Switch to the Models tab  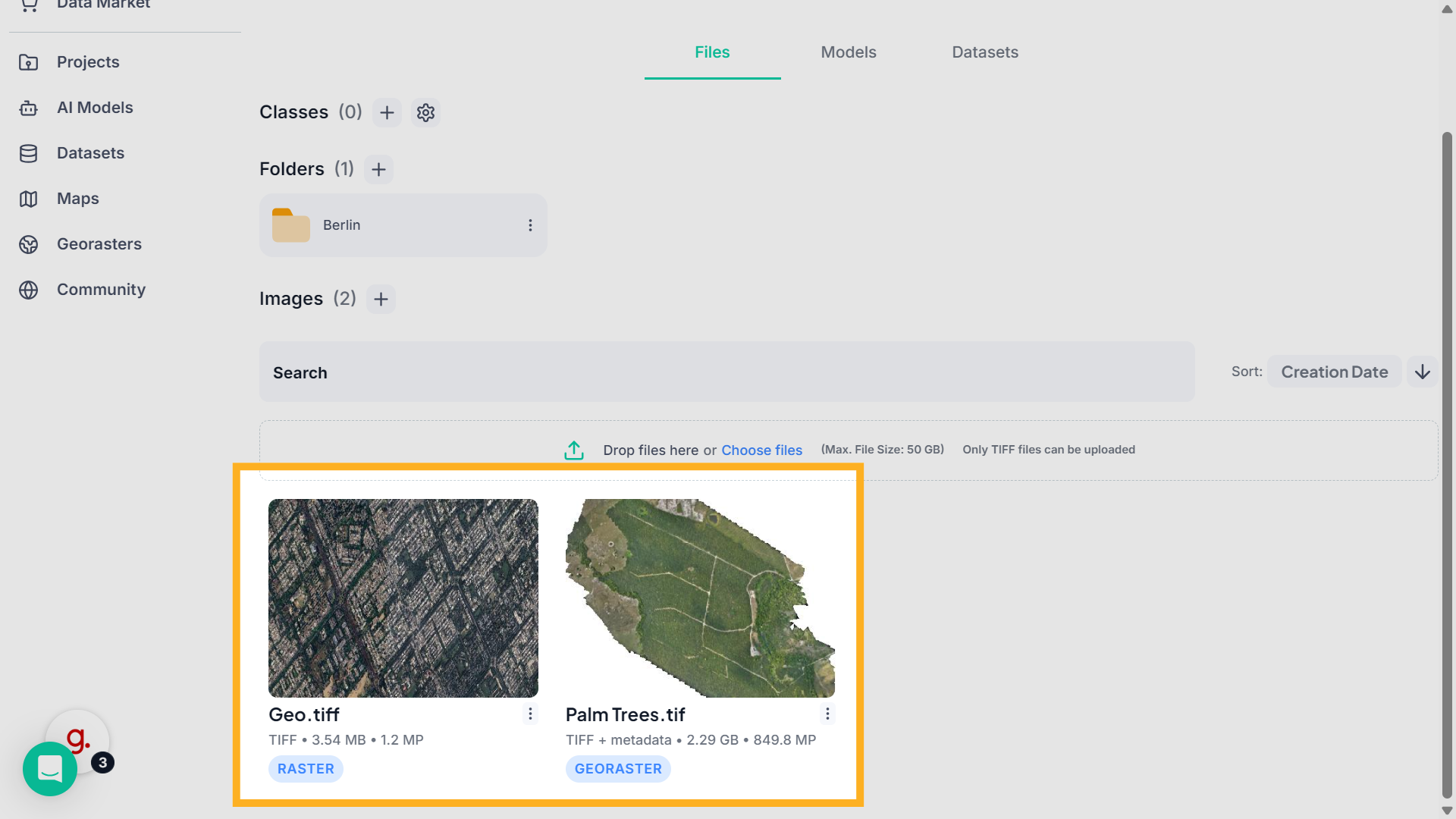coord(849,52)
